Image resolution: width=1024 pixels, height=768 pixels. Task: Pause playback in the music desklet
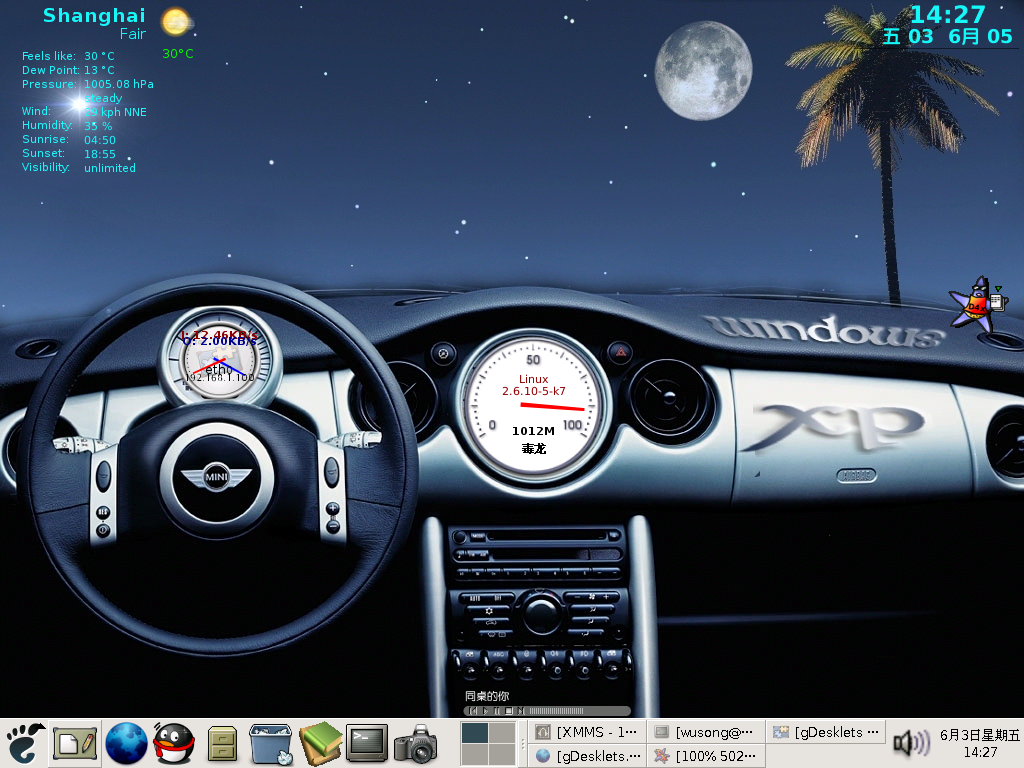497,711
